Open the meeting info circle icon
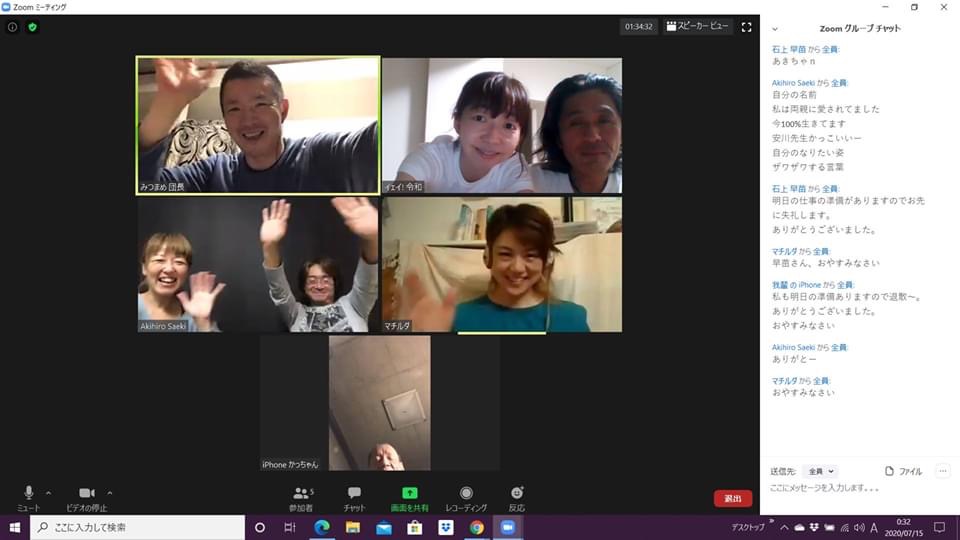Viewport: 960px width, 540px height. click(12, 27)
